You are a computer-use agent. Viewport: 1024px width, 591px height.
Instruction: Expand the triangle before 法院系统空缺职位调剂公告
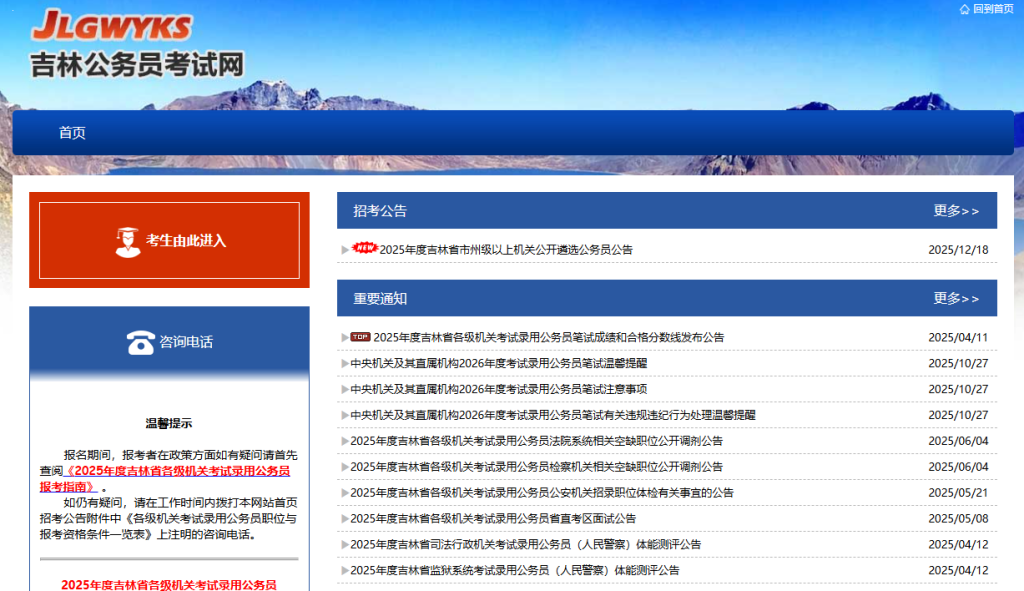pyautogui.click(x=344, y=441)
